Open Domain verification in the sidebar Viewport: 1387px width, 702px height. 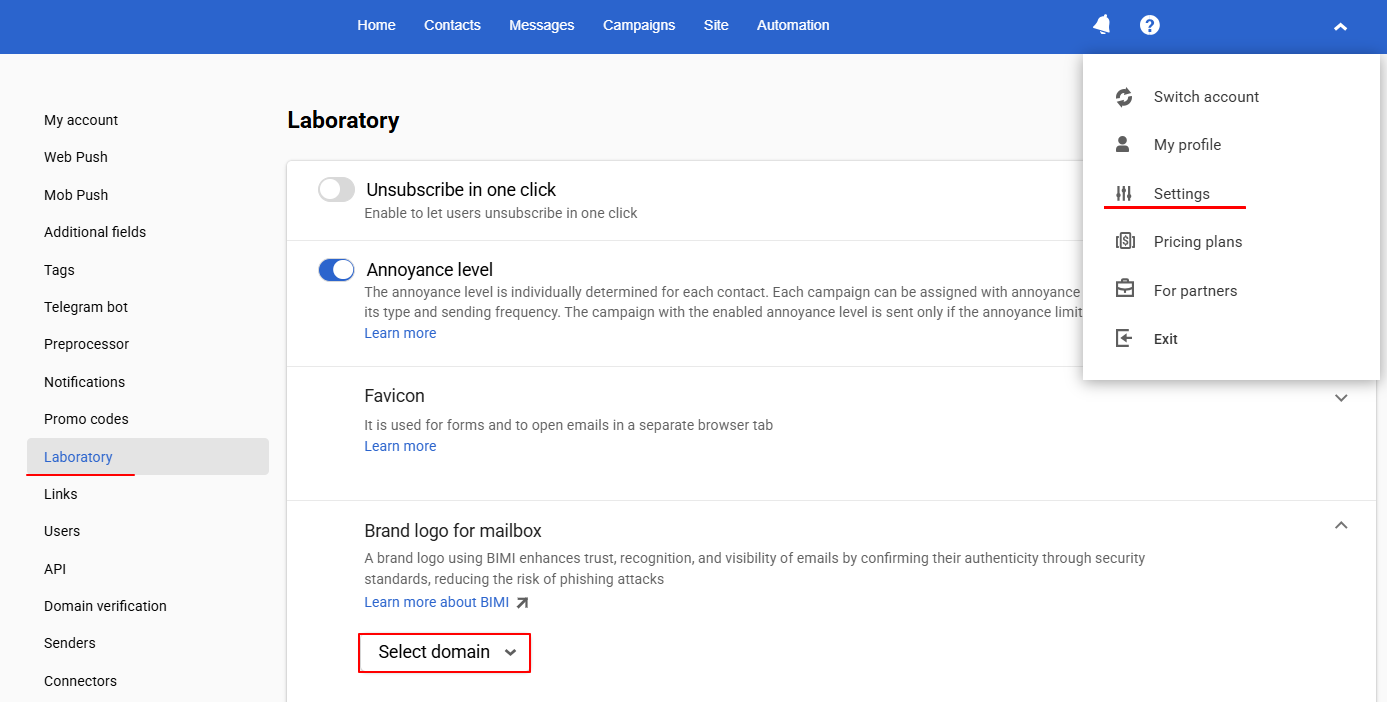105,606
